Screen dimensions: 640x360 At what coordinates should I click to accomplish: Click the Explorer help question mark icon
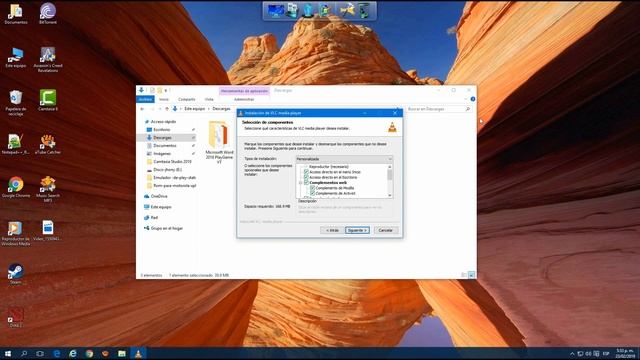point(473,99)
